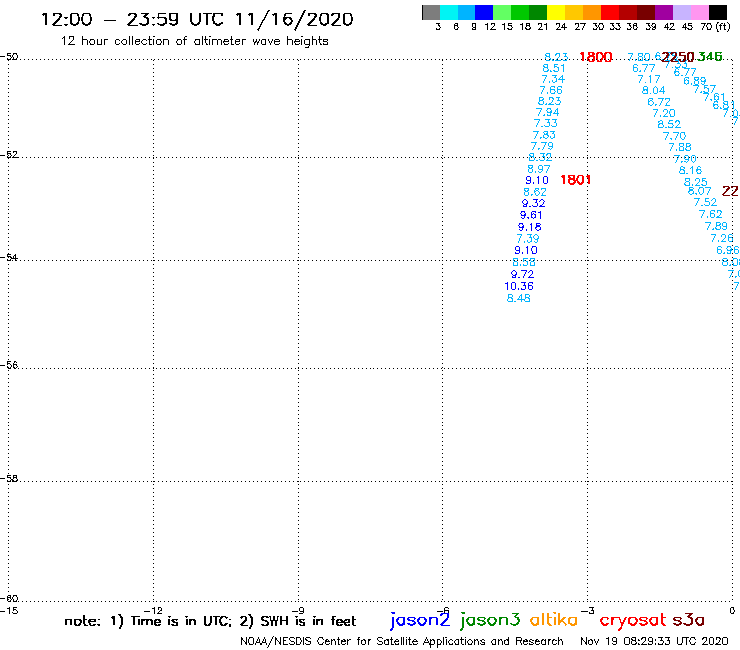Click the 7.88 wave height value

pyautogui.click(x=680, y=147)
